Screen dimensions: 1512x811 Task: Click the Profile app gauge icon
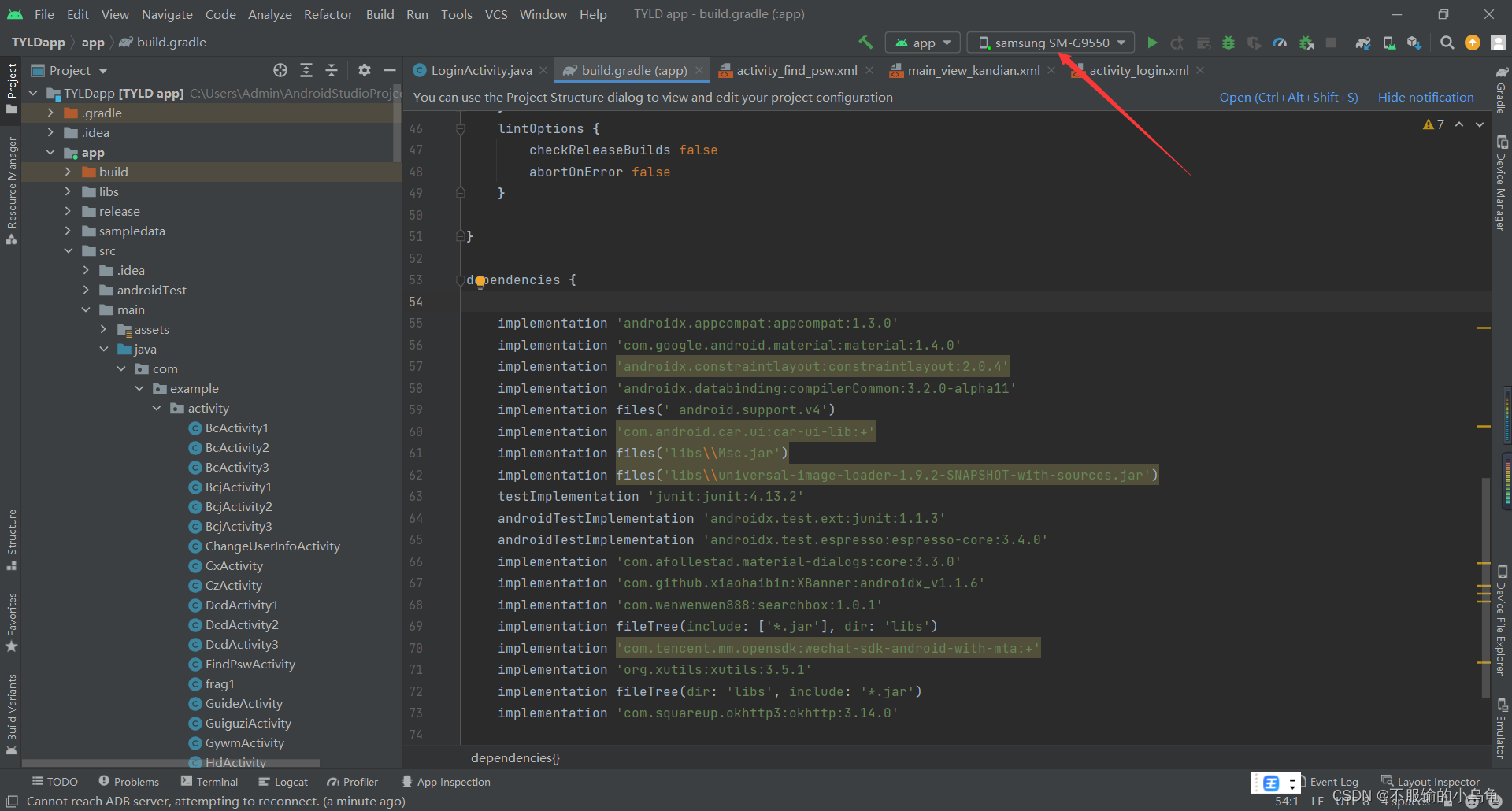(x=1280, y=43)
